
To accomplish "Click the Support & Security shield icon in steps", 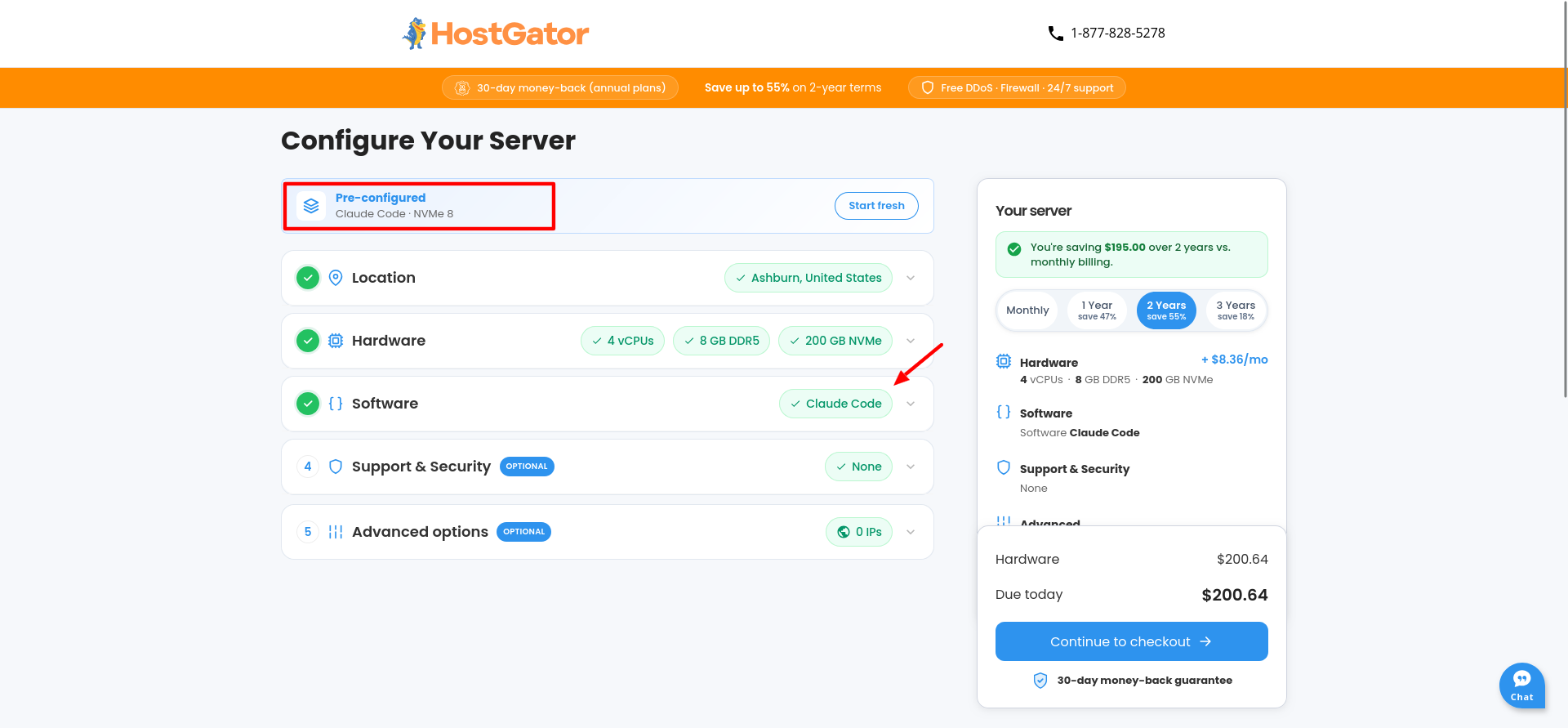I will point(336,467).
